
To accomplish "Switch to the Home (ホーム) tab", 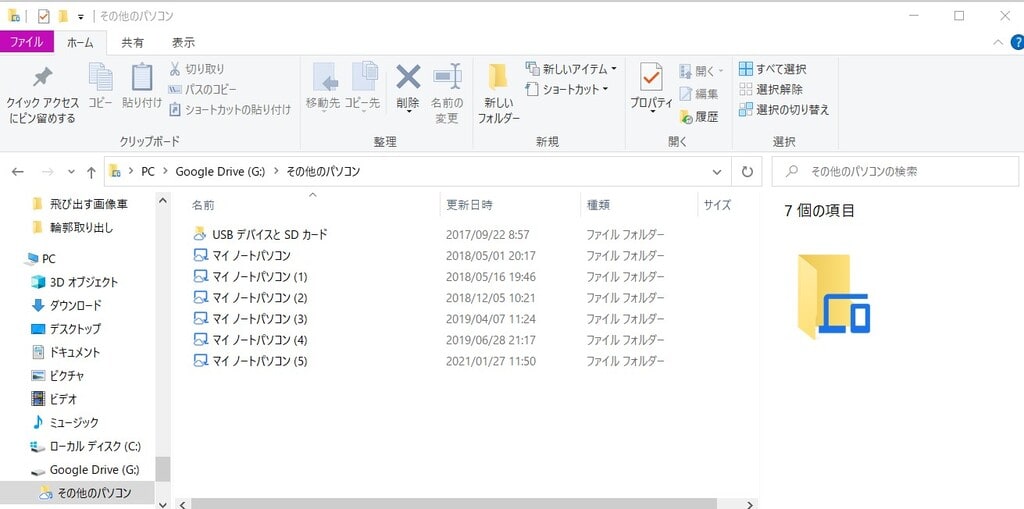I will coord(80,43).
